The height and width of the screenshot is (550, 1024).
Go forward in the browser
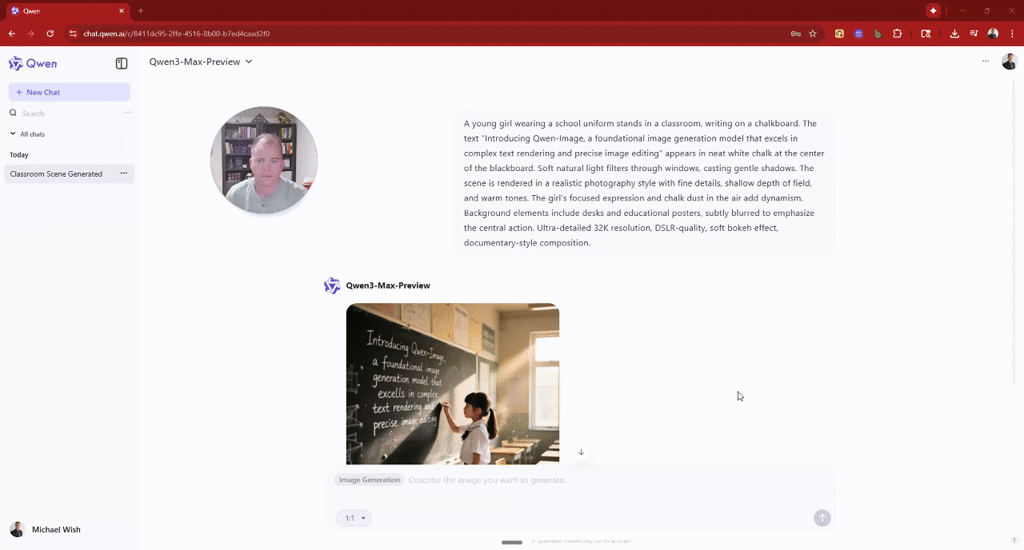point(31,33)
